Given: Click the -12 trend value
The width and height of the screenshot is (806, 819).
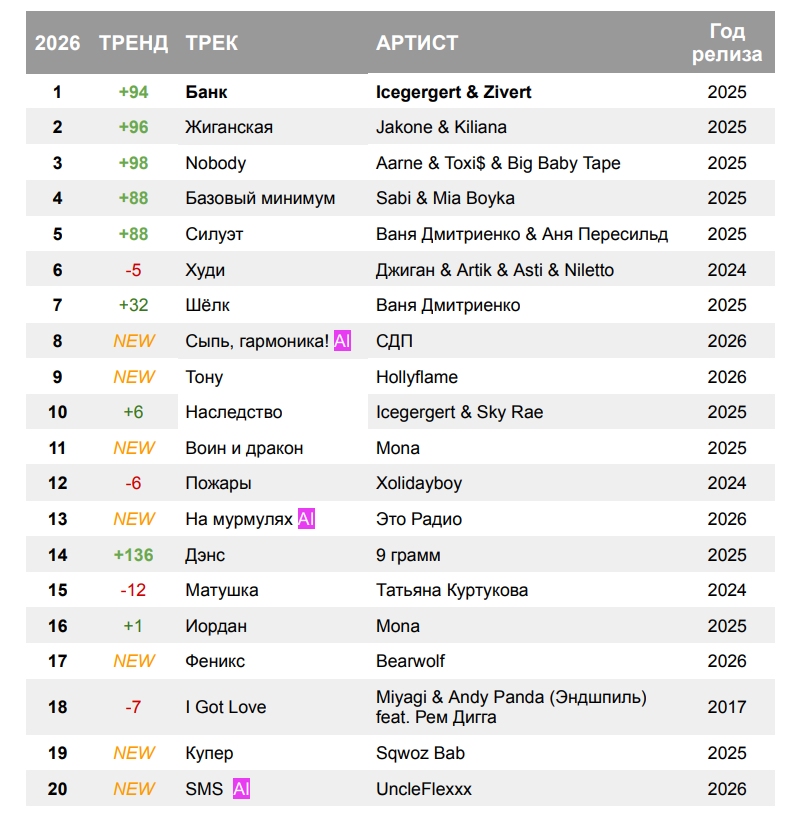Looking at the screenshot, I should [134, 590].
